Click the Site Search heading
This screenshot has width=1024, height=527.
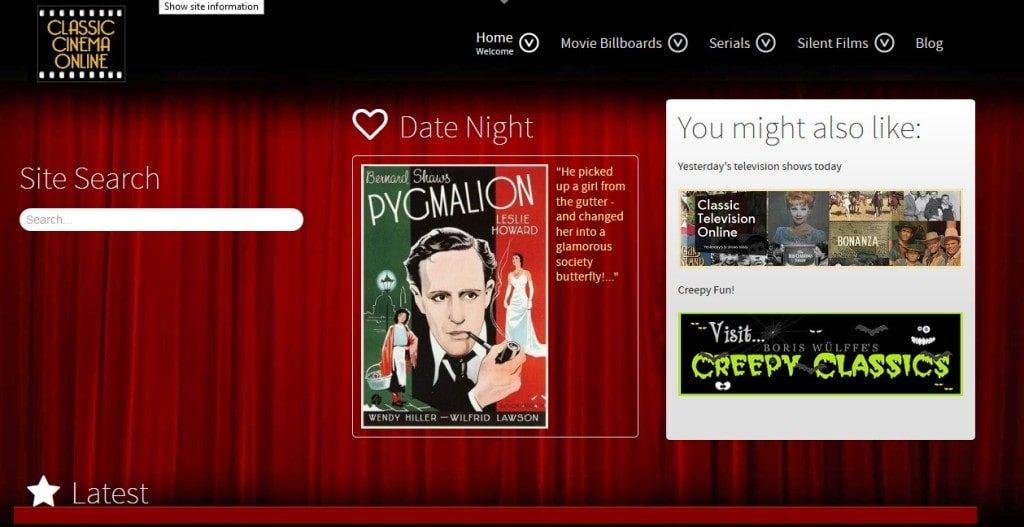pos(89,178)
